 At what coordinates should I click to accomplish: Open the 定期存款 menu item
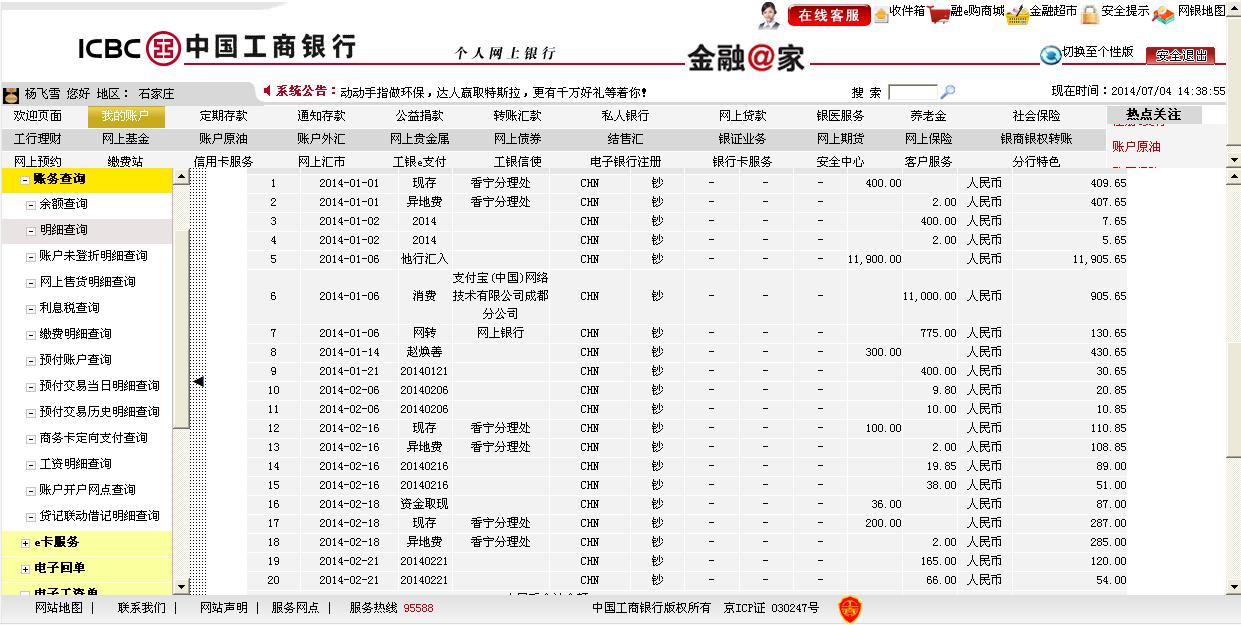coord(223,116)
